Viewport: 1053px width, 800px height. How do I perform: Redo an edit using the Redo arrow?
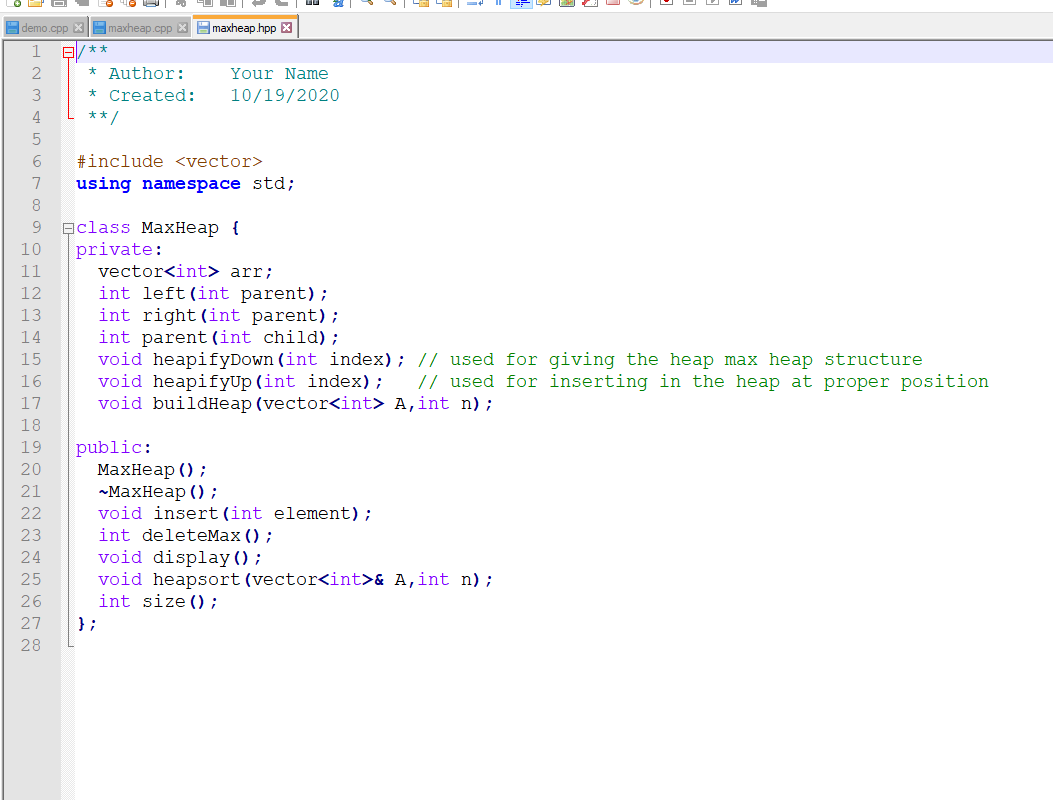coord(282,4)
